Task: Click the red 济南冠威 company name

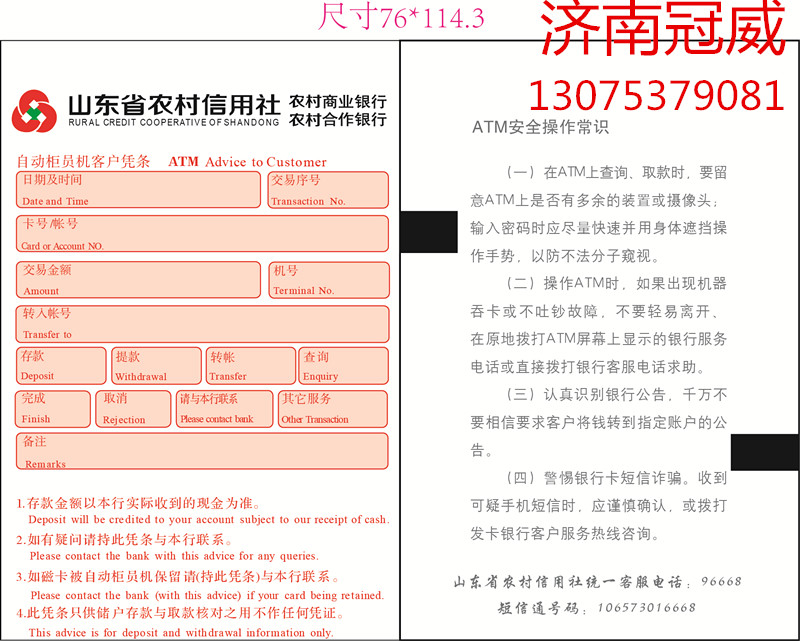Action: (663, 28)
